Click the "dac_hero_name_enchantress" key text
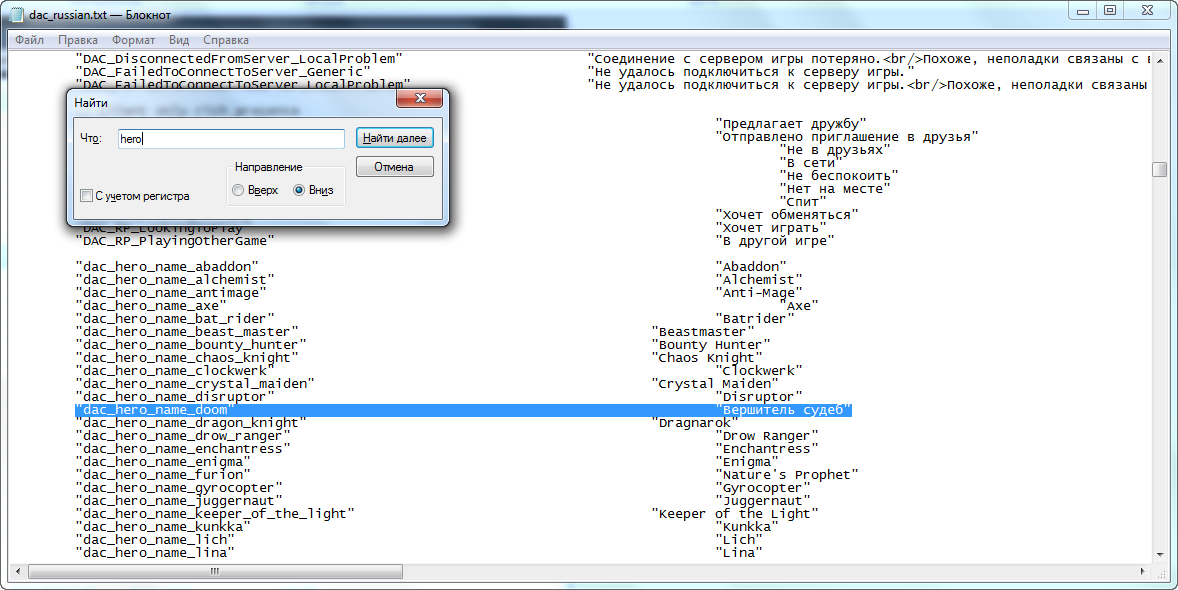 pos(183,449)
